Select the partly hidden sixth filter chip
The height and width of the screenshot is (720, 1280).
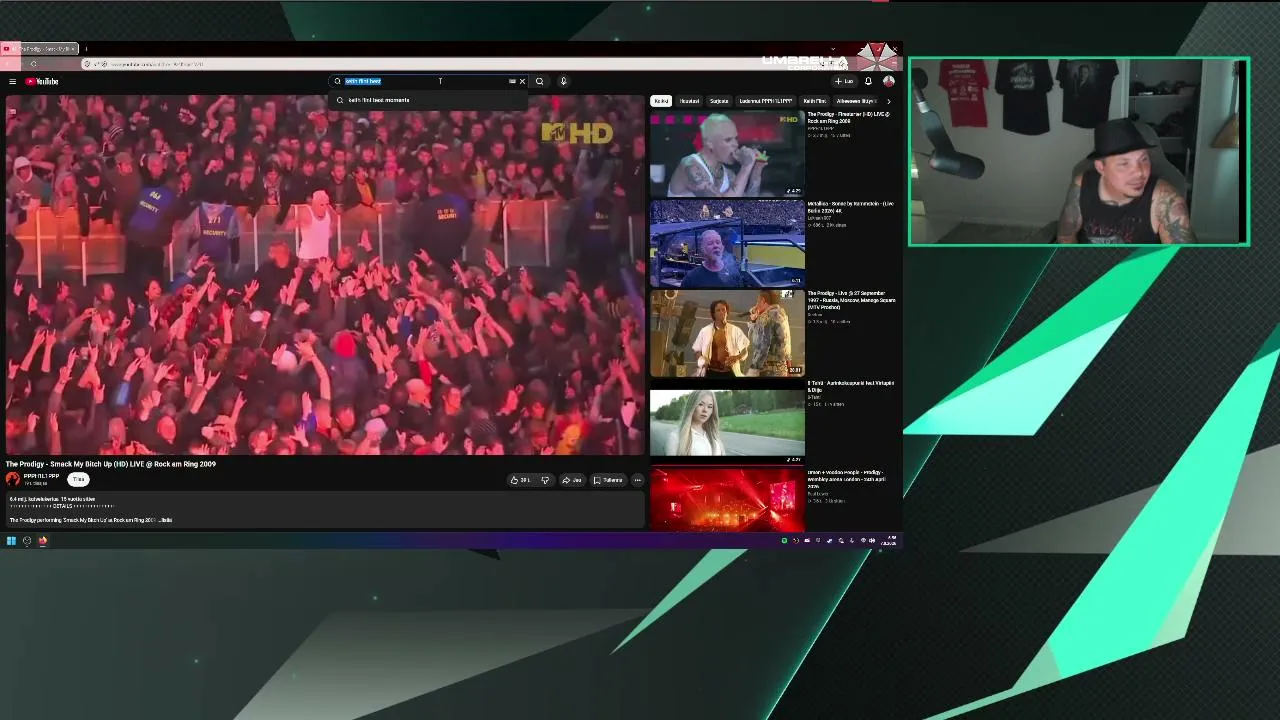tap(856, 101)
